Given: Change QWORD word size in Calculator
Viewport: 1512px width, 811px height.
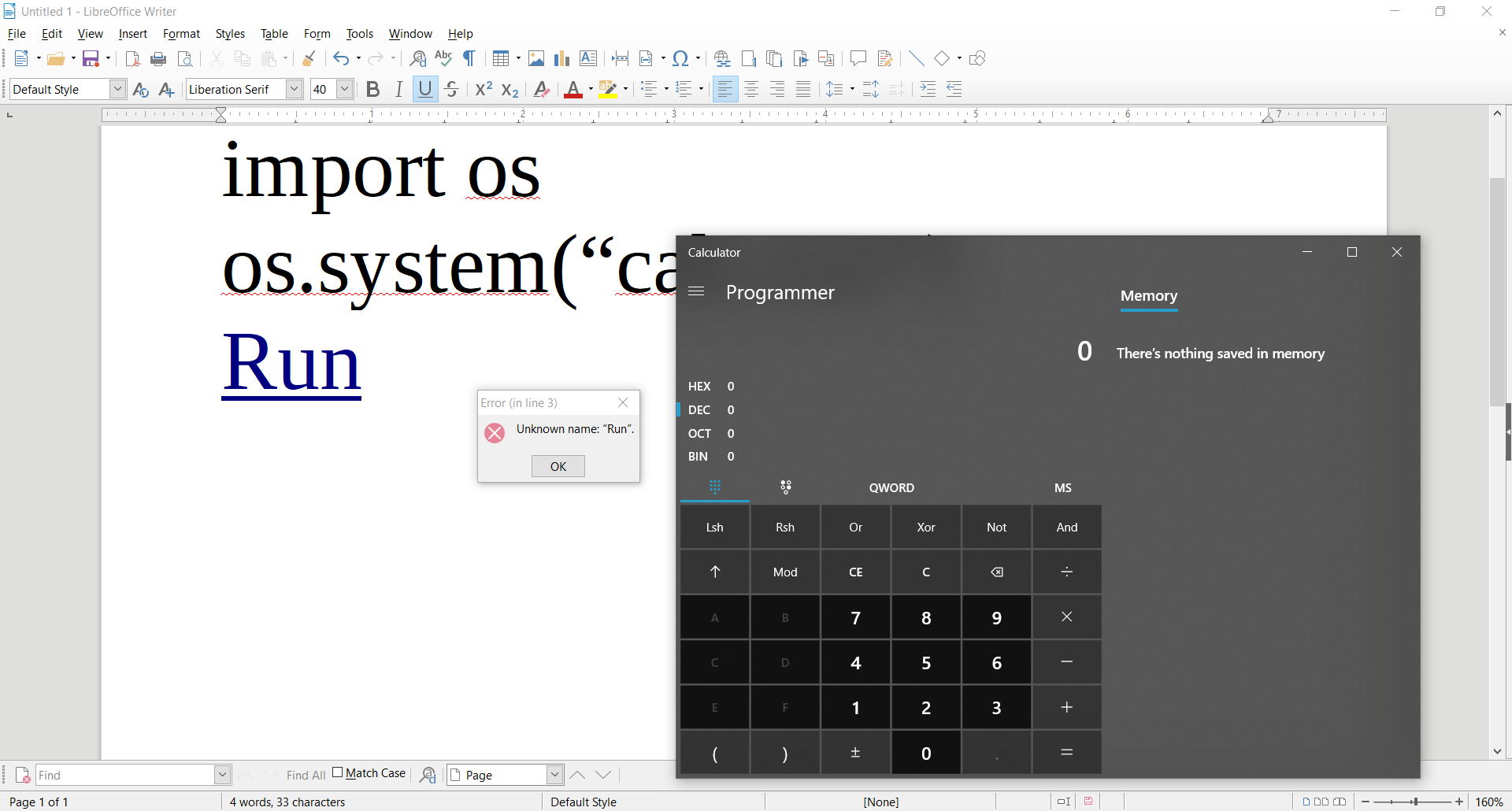Looking at the screenshot, I should pyautogui.click(x=891, y=487).
